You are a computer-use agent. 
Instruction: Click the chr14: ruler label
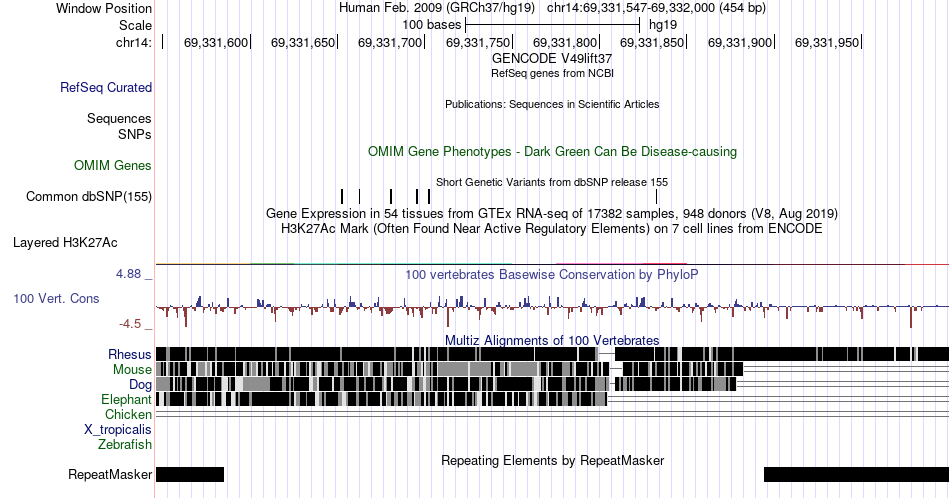coord(134,42)
